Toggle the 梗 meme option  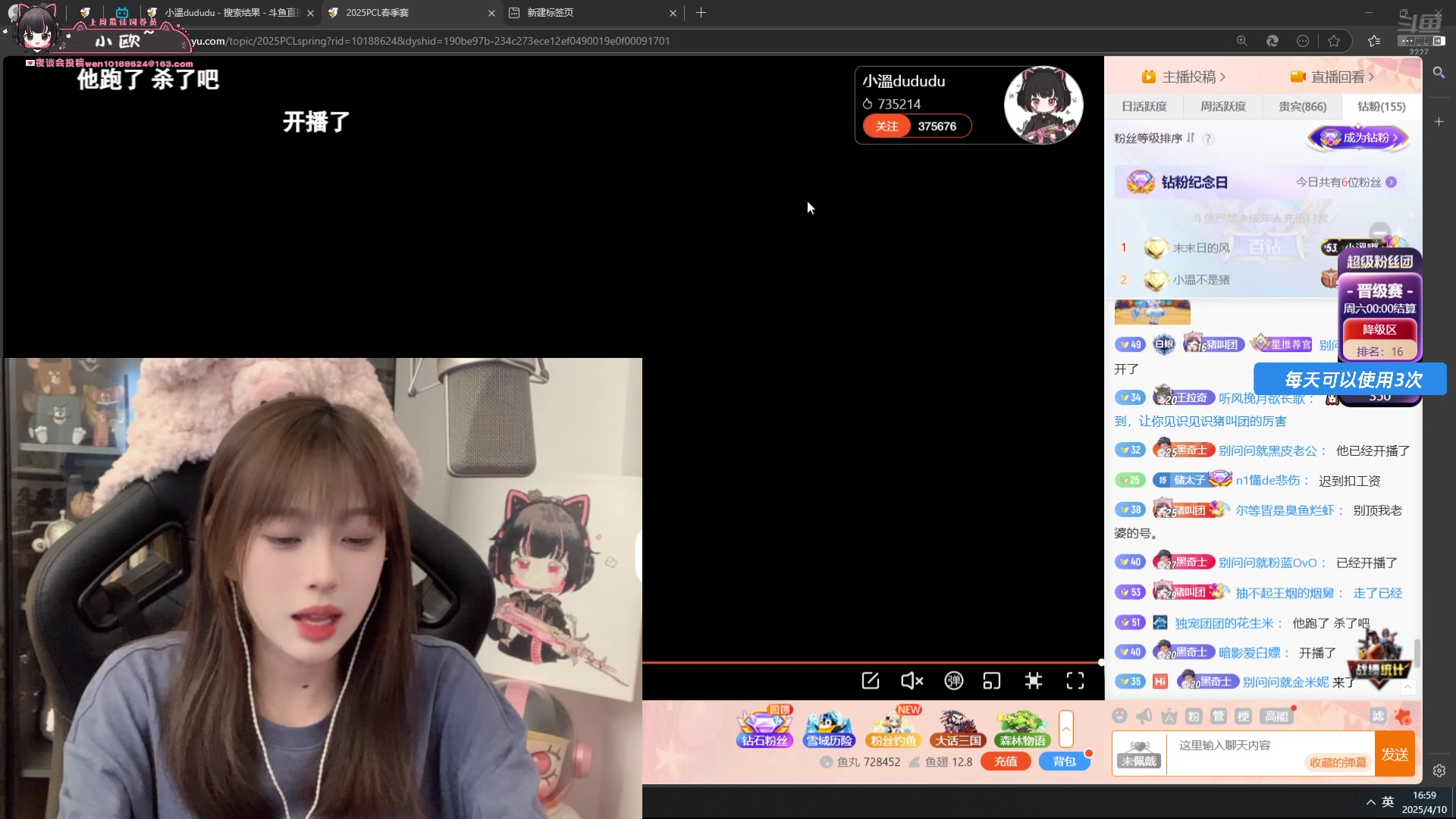coord(1244,716)
